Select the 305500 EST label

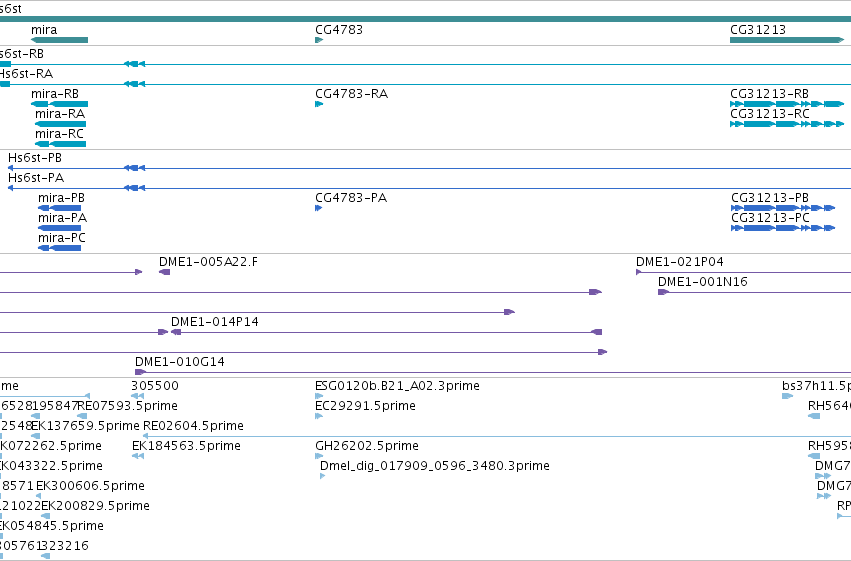pyautogui.click(x=155, y=386)
